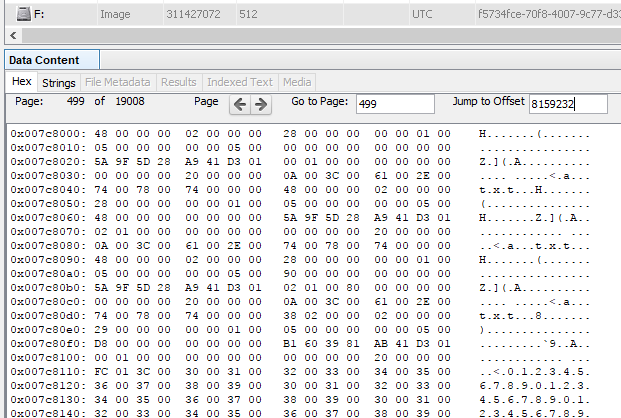Click hex row offset 0x007c80d0

pos(48,316)
